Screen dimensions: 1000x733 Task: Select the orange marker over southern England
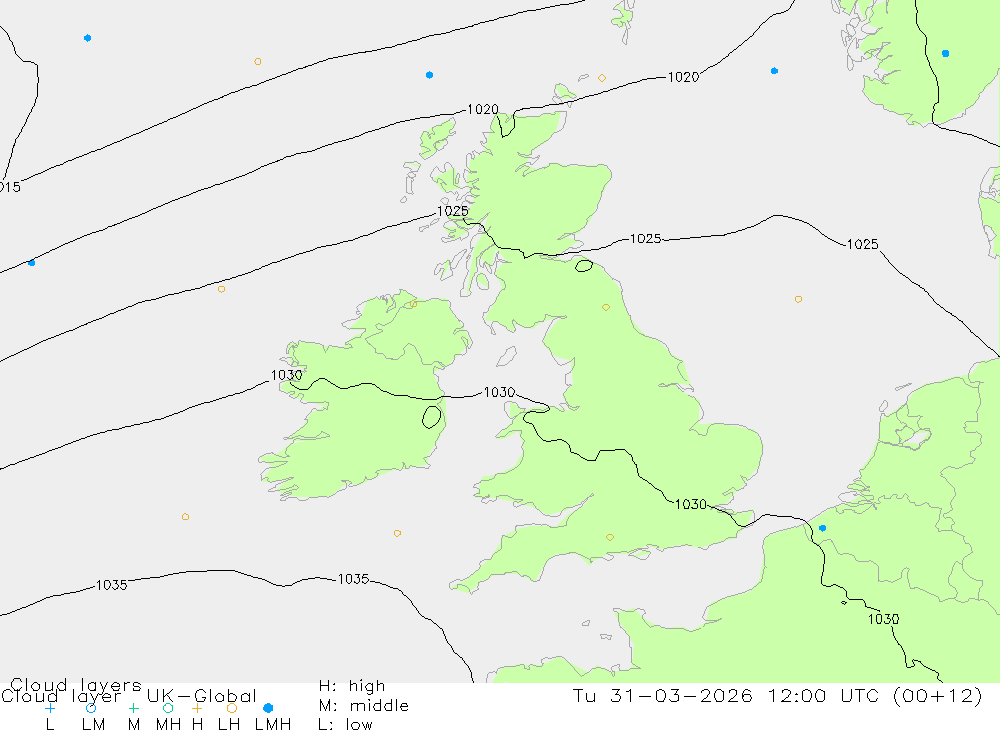[610, 538]
